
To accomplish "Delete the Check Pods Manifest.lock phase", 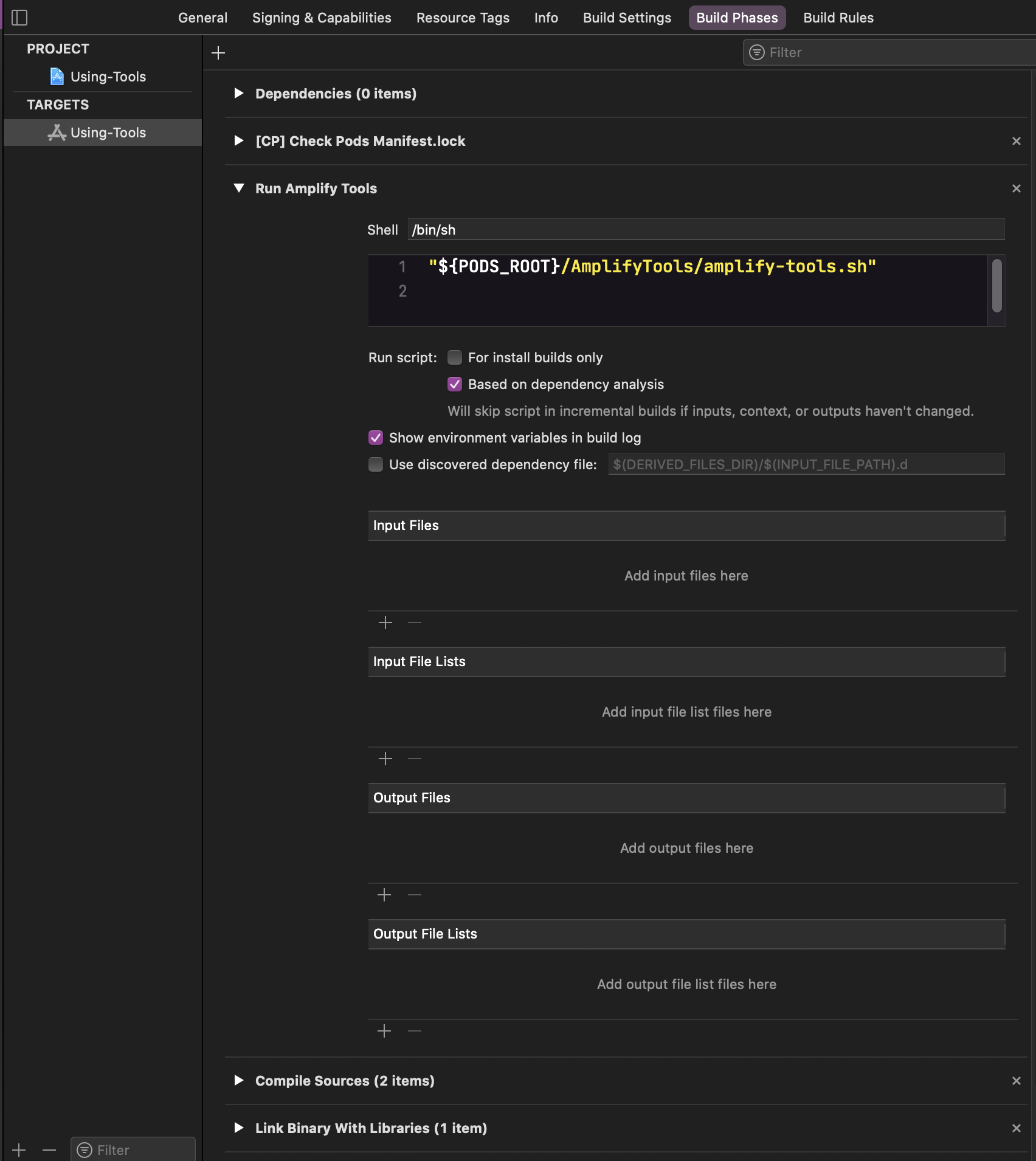I will pyautogui.click(x=1016, y=141).
